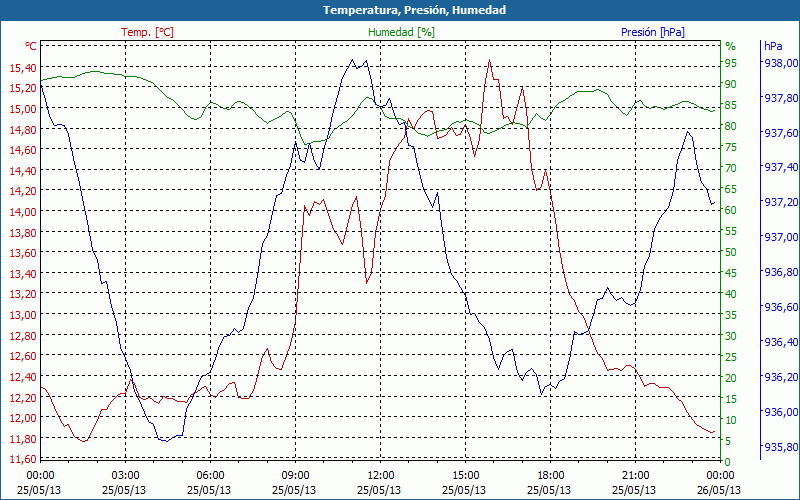Image resolution: width=800 pixels, height=500 pixels.
Task: Click the 936,00 pressure axis value
Action: 781,411
